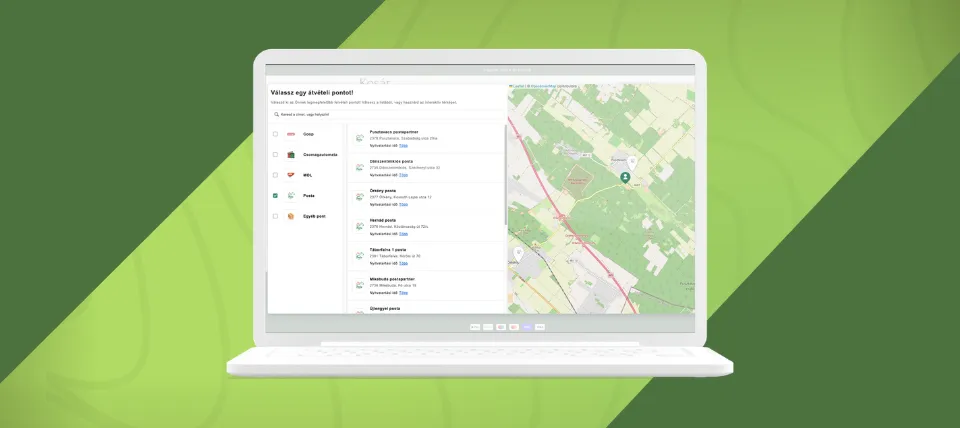Click the red Gosp logo icon

pyautogui.click(x=291, y=134)
